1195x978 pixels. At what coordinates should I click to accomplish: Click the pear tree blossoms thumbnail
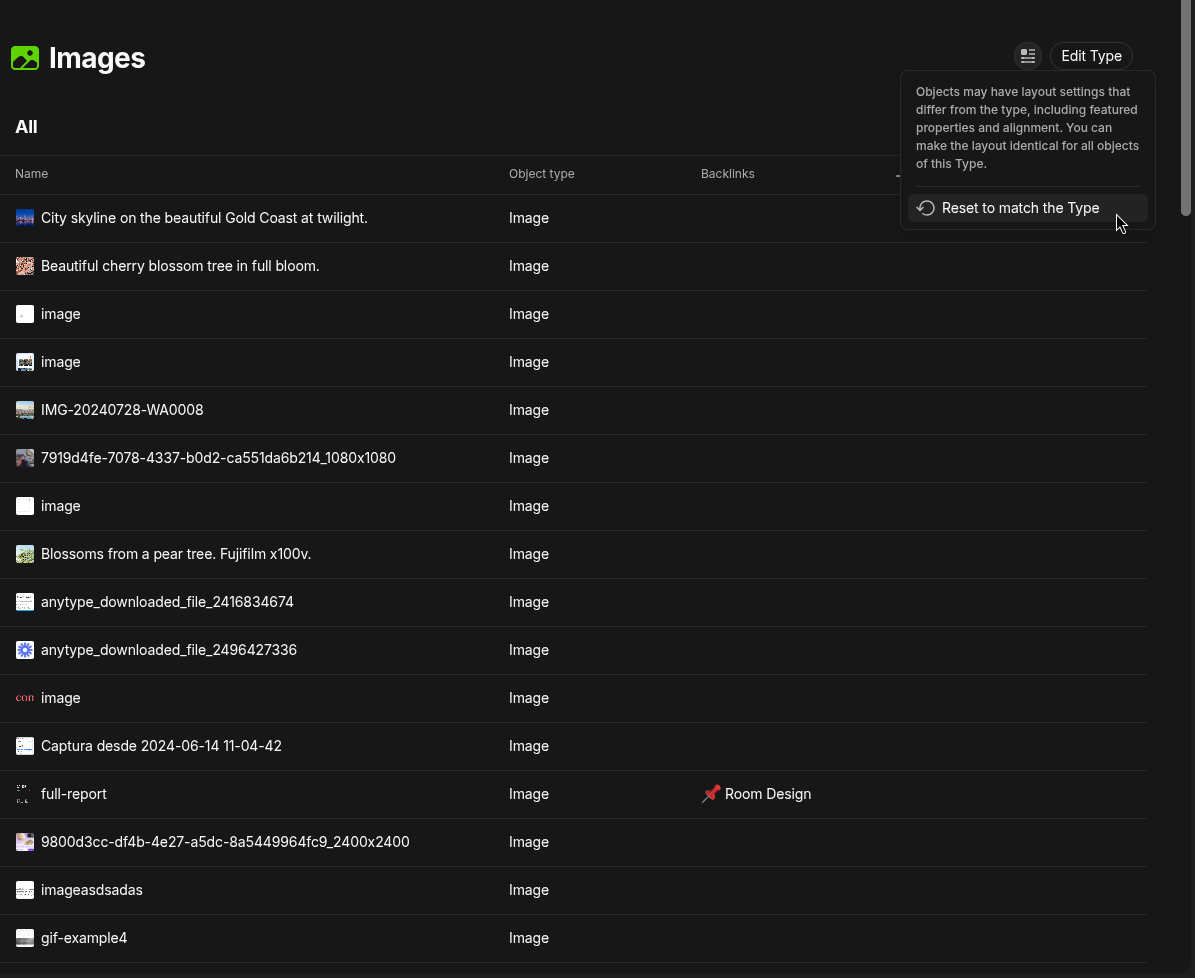[25, 554]
